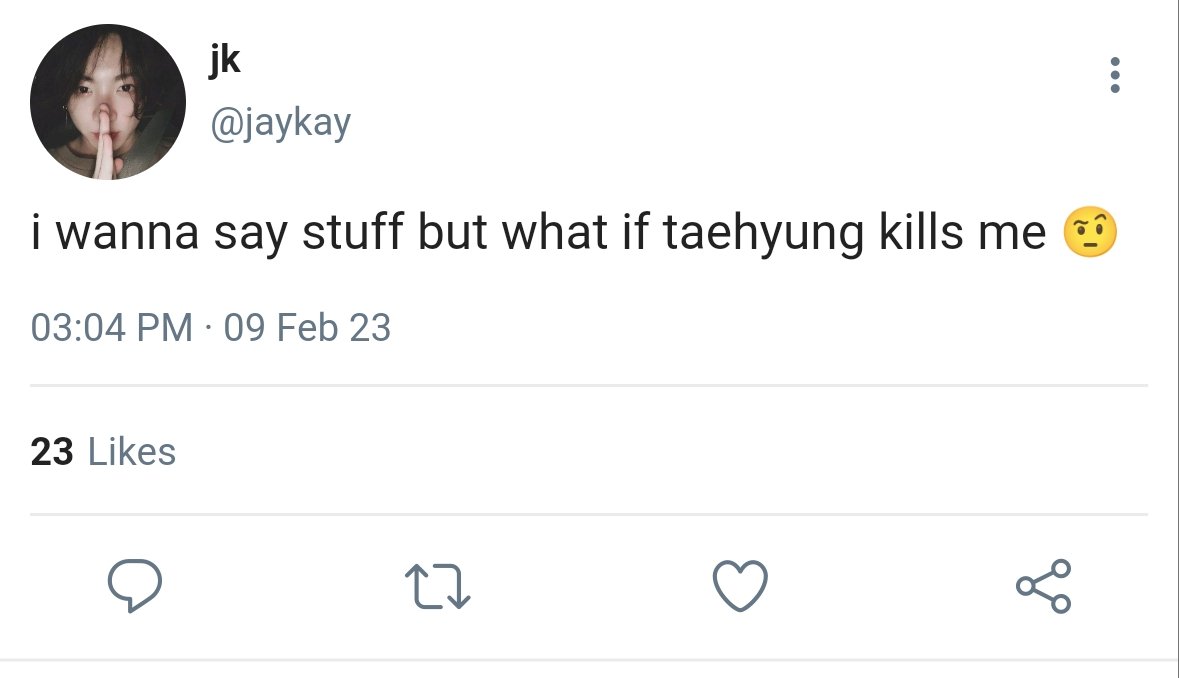Click the divider line above 23 Likes
The height and width of the screenshot is (678, 1179).
coord(589,386)
